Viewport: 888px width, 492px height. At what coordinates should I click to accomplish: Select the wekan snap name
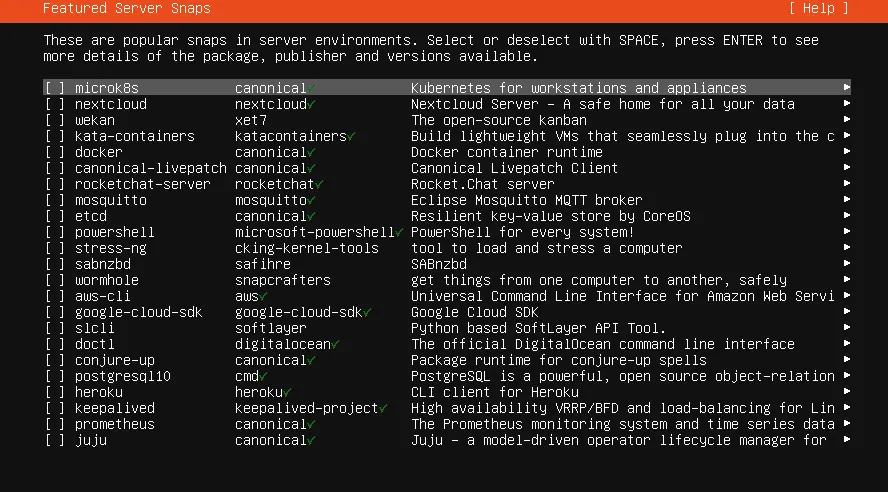(x=95, y=120)
